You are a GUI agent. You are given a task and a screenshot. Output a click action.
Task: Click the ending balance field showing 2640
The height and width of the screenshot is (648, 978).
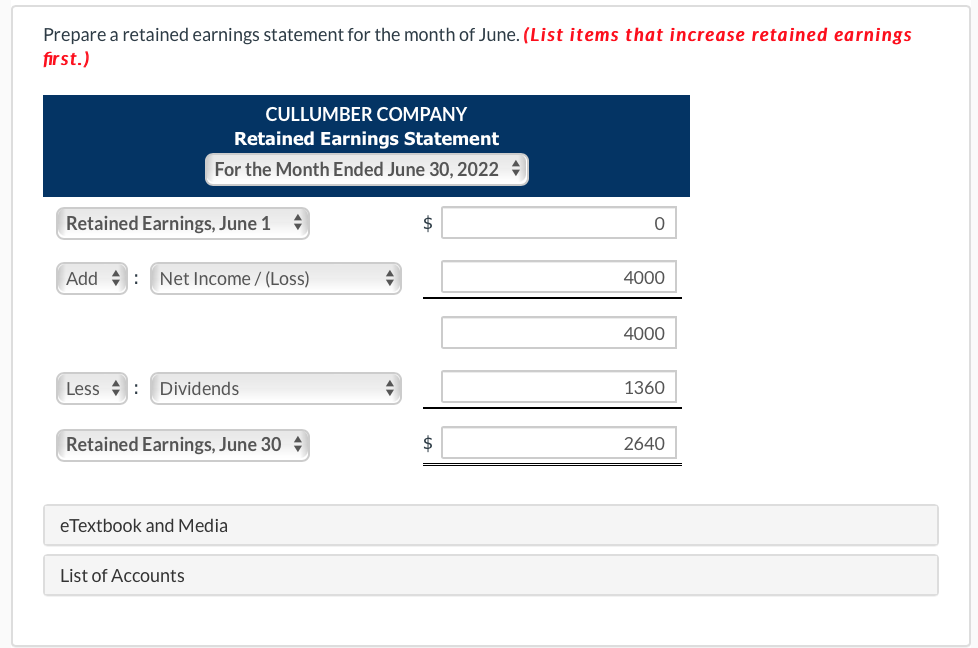(559, 443)
